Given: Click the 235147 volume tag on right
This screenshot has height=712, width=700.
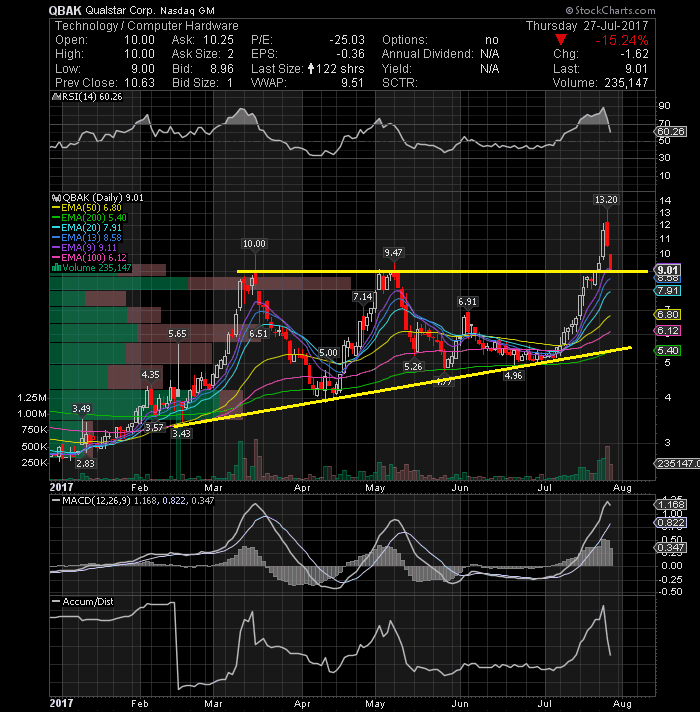Looking at the screenshot, I should 676,464.
